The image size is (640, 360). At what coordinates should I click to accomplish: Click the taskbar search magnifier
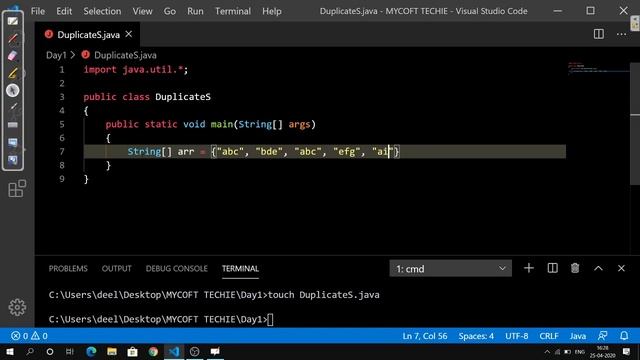click(x=30, y=351)
